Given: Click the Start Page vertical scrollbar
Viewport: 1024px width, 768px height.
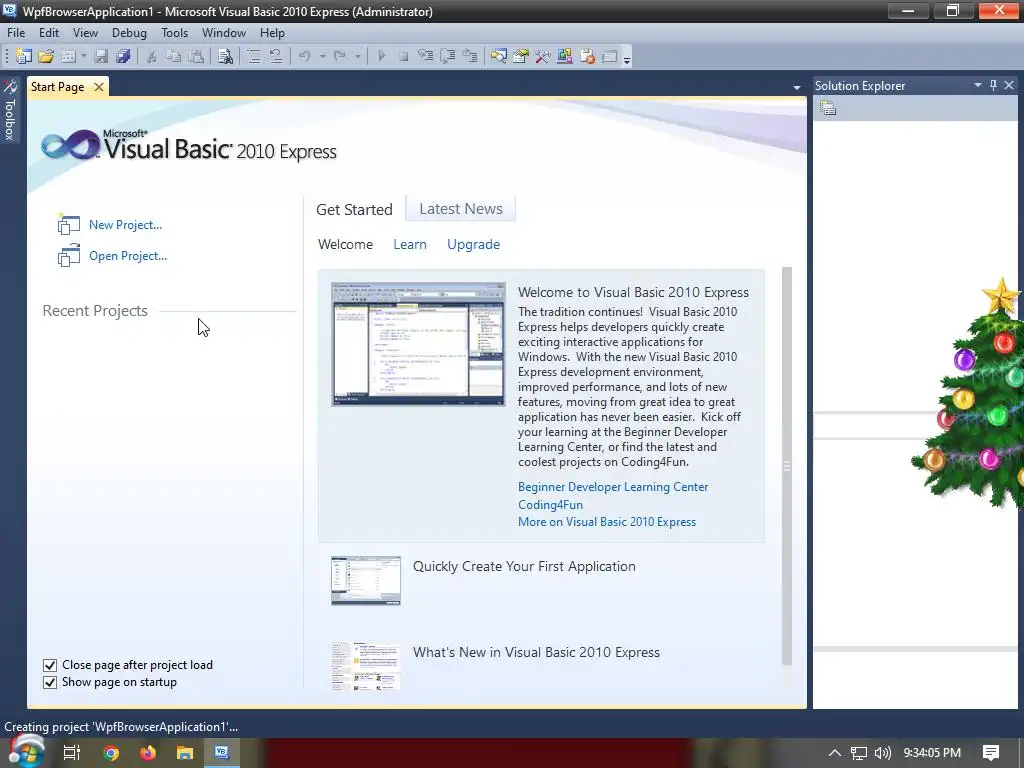Looking at the screenshot, I should pyautogui.click(x=787, y=466).
